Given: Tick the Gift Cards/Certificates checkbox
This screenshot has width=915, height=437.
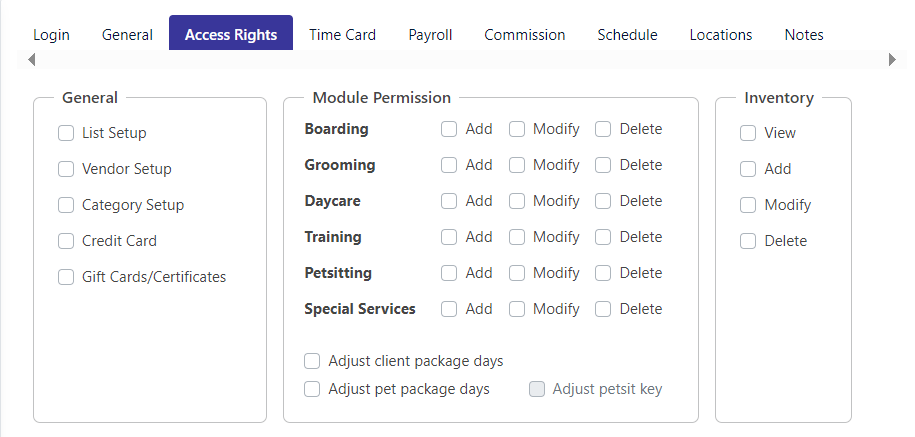Looking at the screenshot, I should click(x=66, y=277).
